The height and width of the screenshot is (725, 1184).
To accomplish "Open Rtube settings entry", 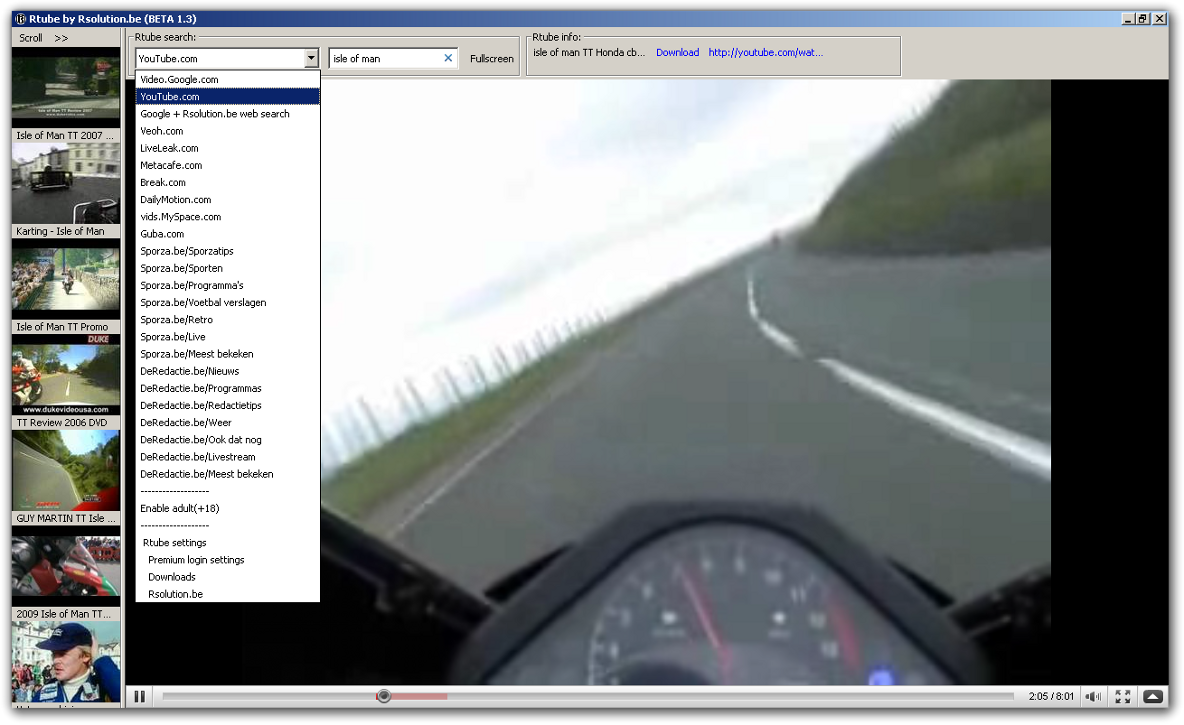I will coord(227,543).
